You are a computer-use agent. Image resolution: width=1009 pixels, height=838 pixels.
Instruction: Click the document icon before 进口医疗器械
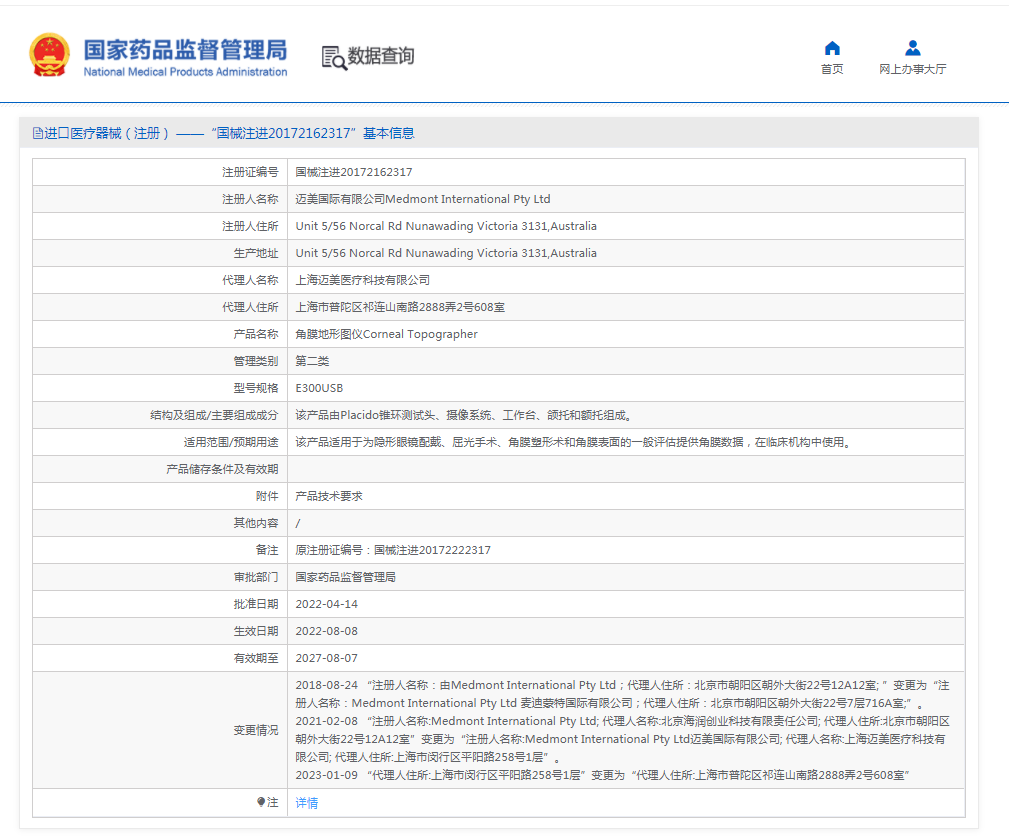[38, 133]
